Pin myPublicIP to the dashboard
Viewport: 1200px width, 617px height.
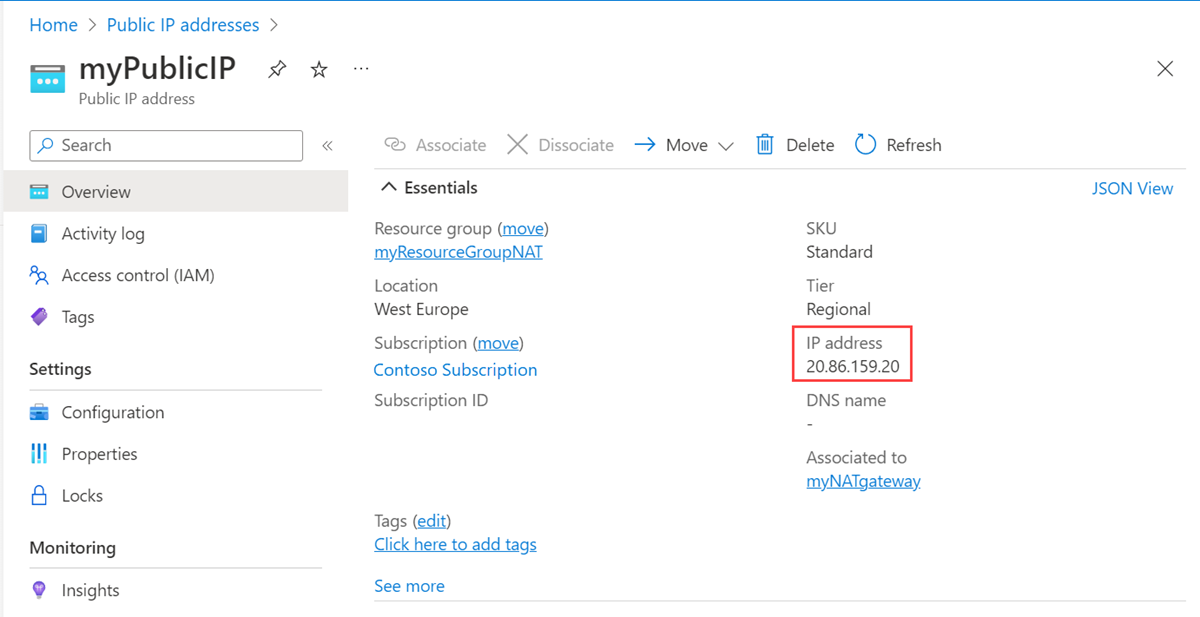277,70
